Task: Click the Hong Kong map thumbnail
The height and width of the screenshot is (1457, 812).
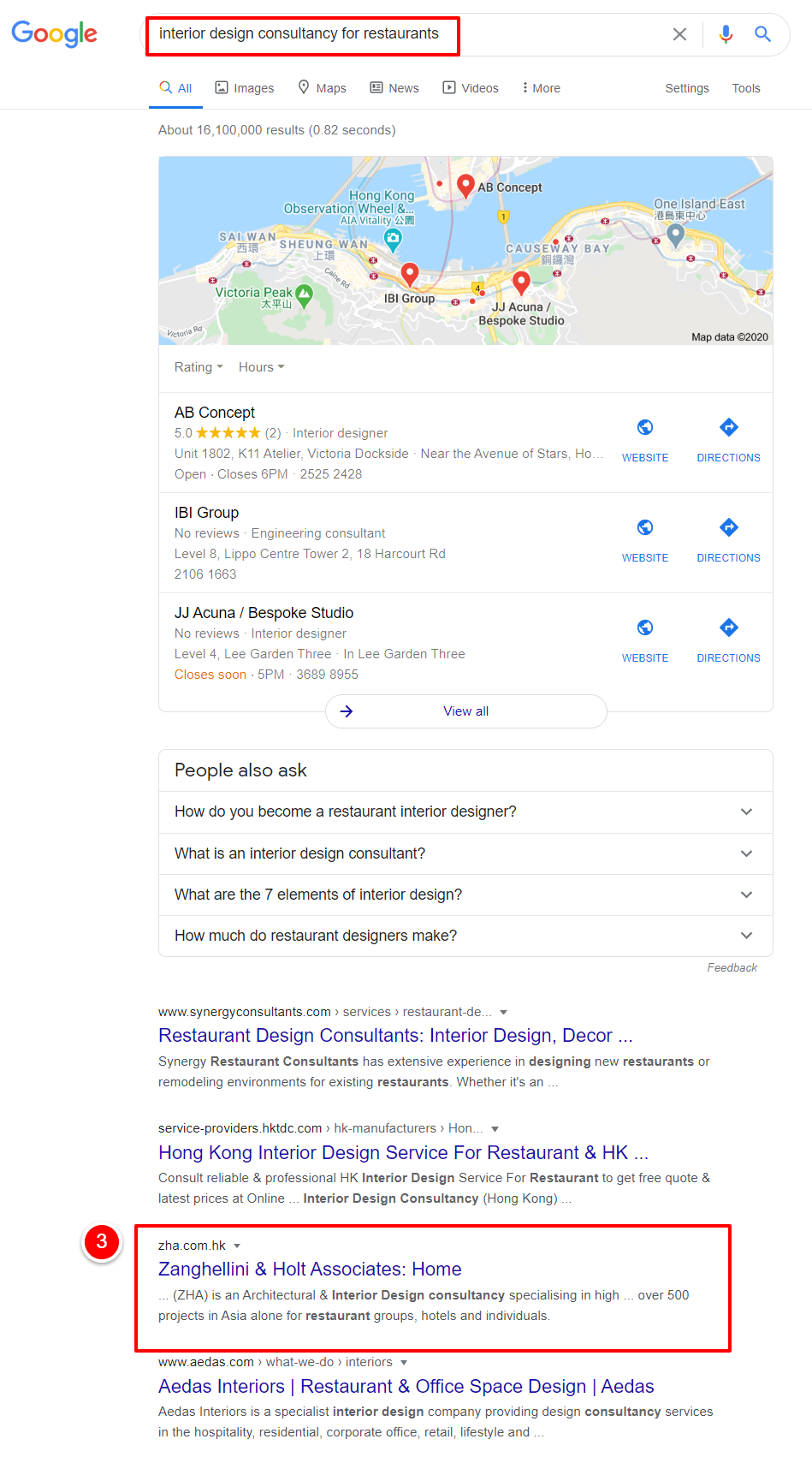Action: coord(465,251)
